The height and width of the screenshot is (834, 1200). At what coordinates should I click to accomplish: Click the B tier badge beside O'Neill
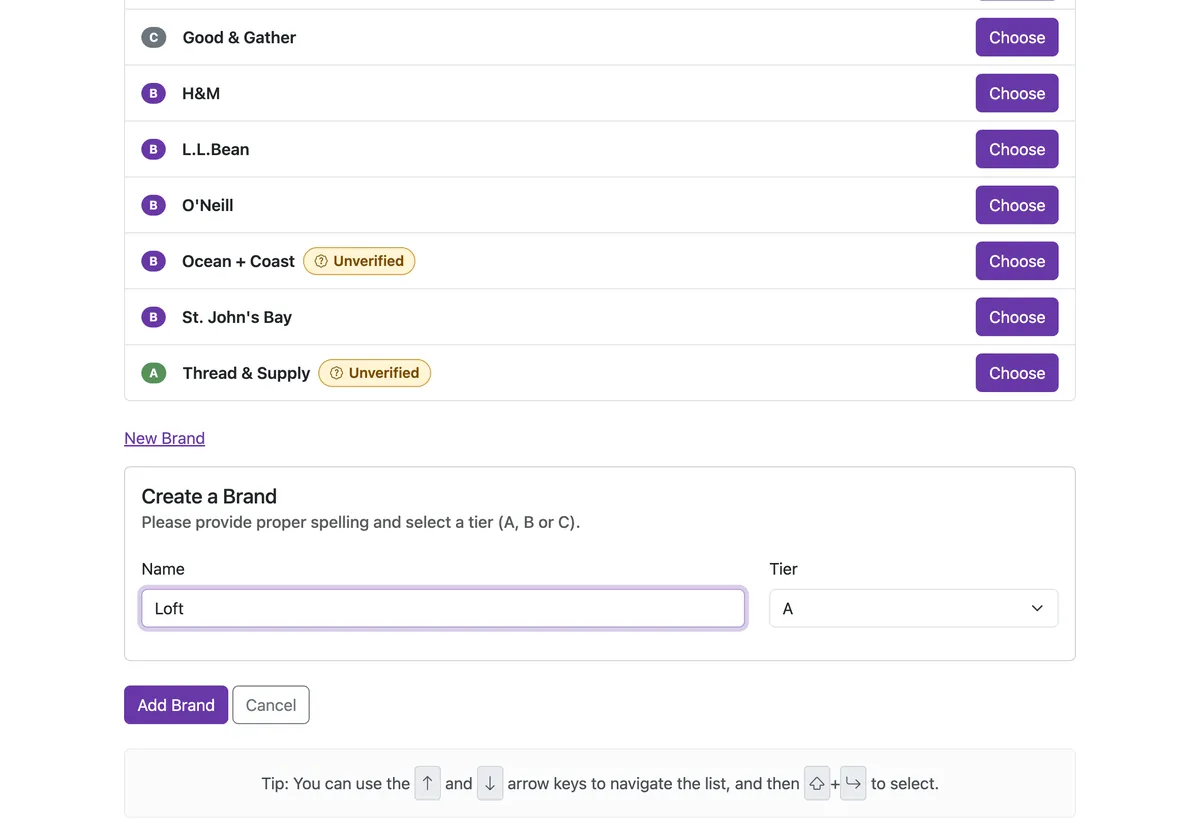[x=153, y=205]
